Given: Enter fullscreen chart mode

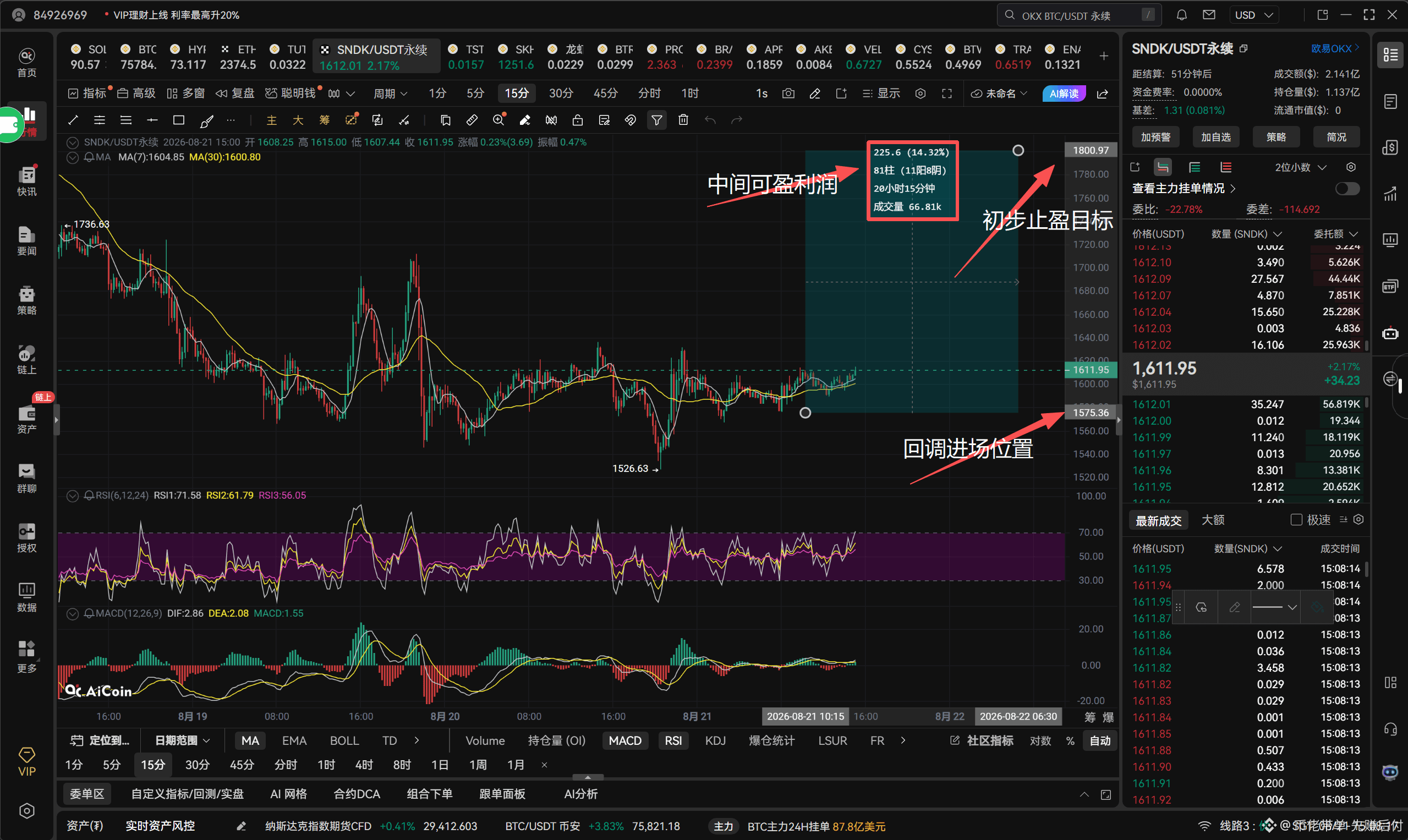Looking at the screenshot, I should (946, 94).
